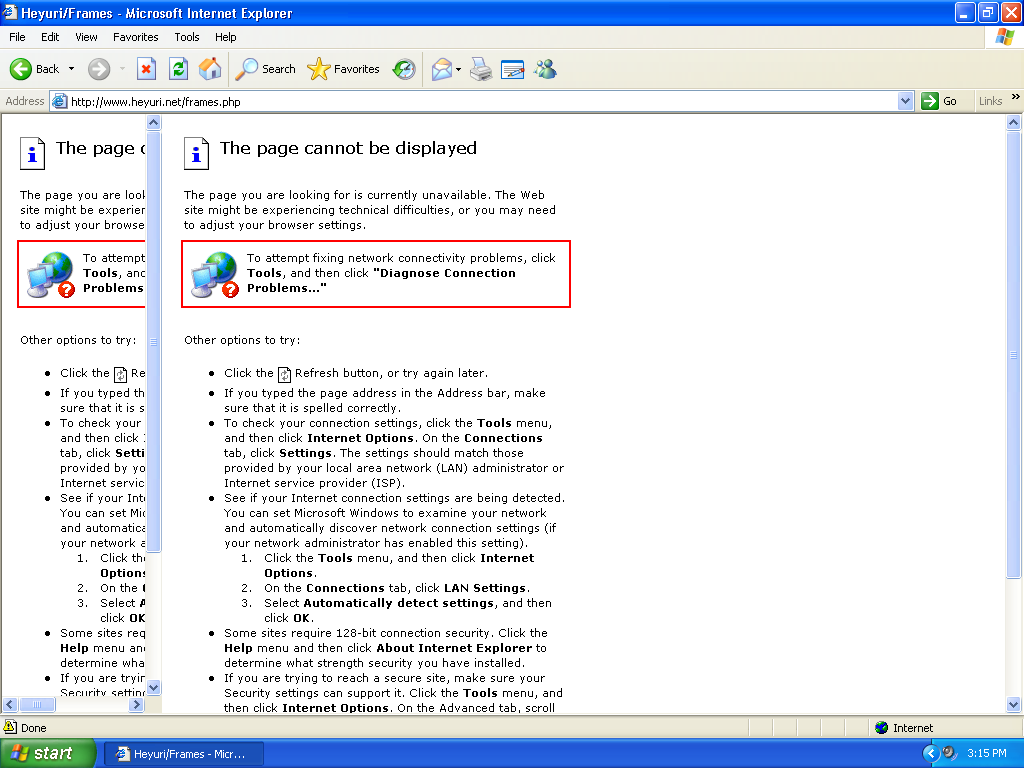
Task: Click "Diagnose Connection Problems..." bold text
Action: pyautogui.click(x=381, y=281)
